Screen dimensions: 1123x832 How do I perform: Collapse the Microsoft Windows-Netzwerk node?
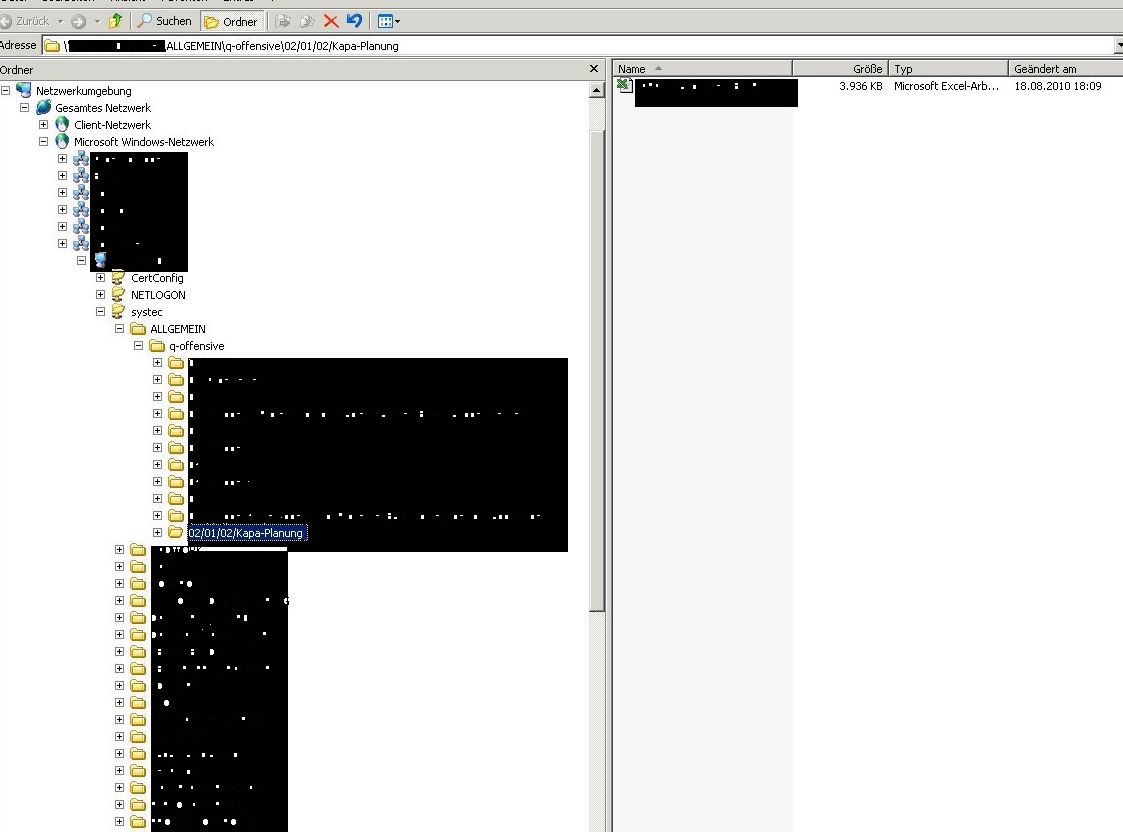point(44,142)
